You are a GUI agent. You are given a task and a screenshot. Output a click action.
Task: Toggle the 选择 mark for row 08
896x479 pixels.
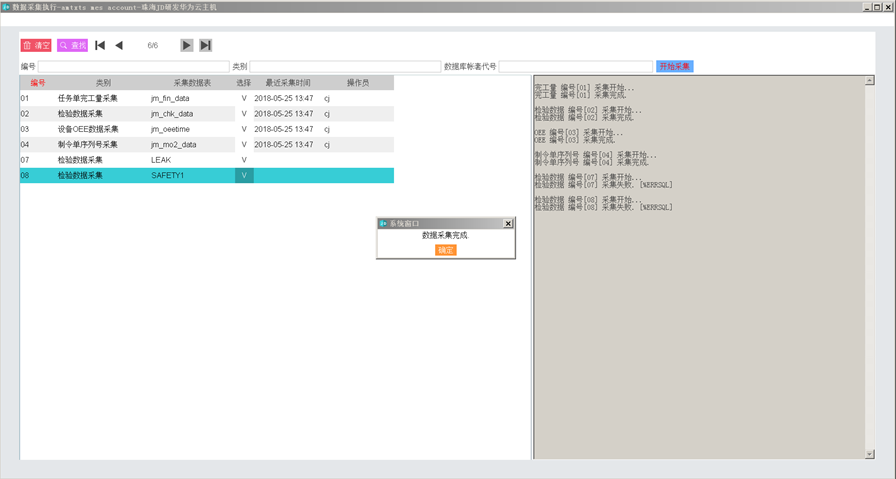coord(244,175)
